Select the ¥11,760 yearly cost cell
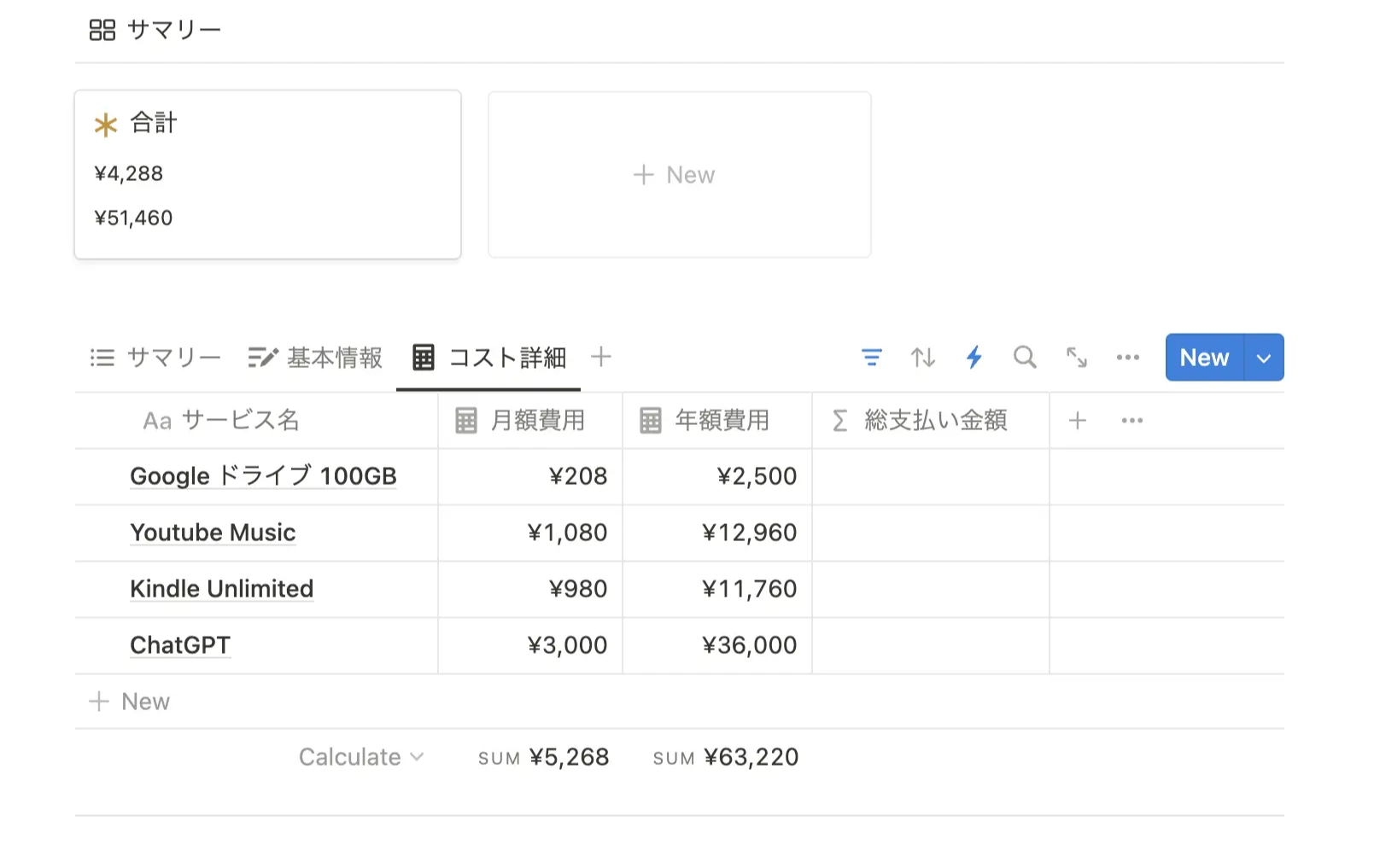Screen dimensions: 1380x868 tap(717, 589)
